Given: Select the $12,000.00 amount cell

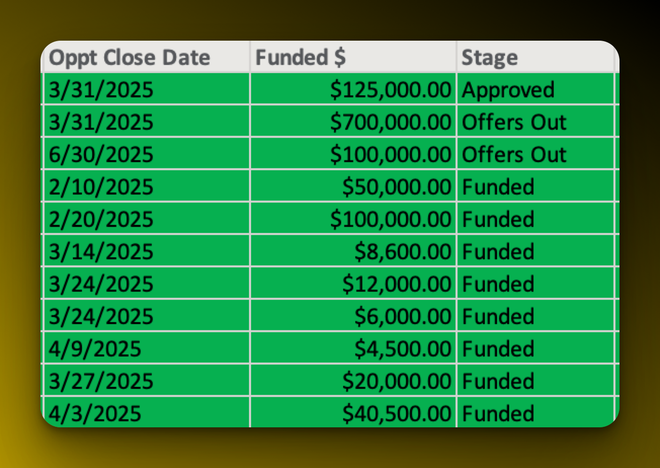Looking at the screenshot, I should click(396, 284).
